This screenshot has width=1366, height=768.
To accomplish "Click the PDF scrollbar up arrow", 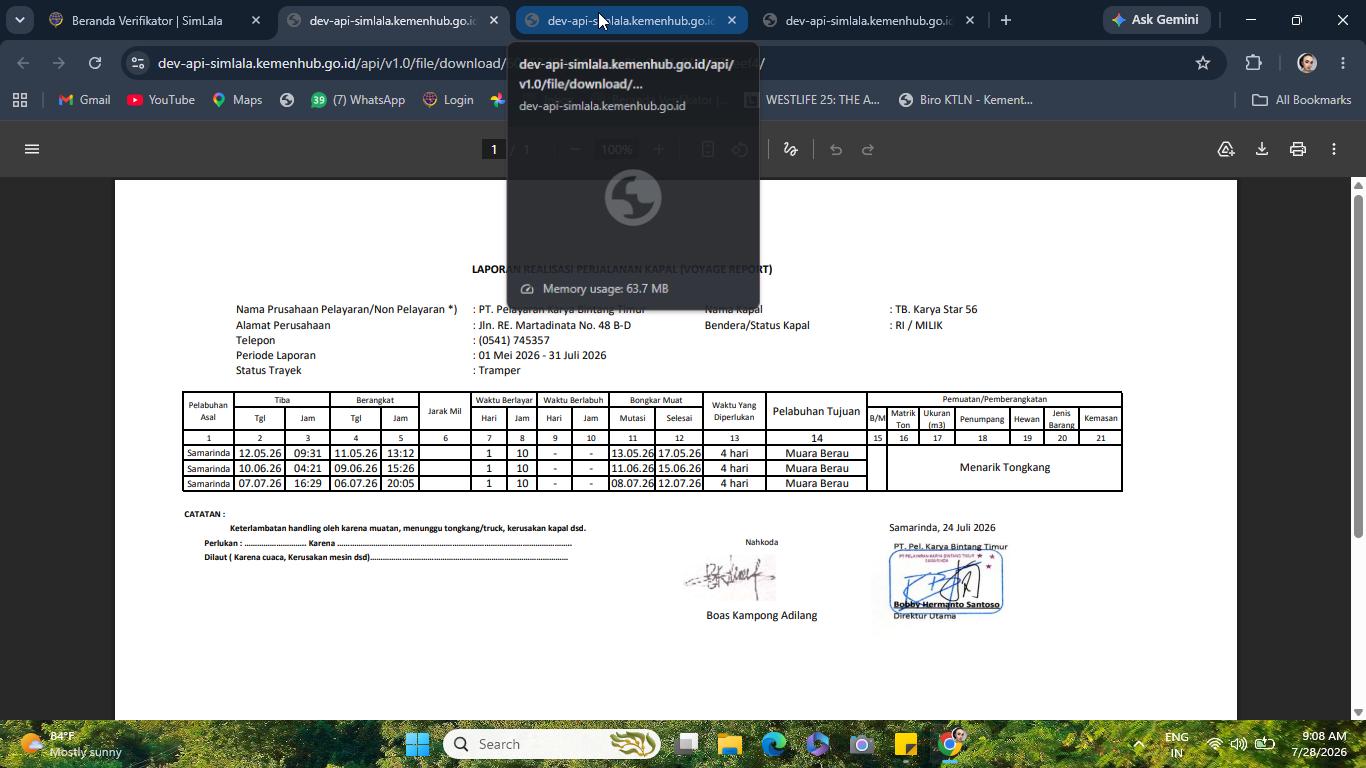I will pyautogui.click(x=1358, y=185).
